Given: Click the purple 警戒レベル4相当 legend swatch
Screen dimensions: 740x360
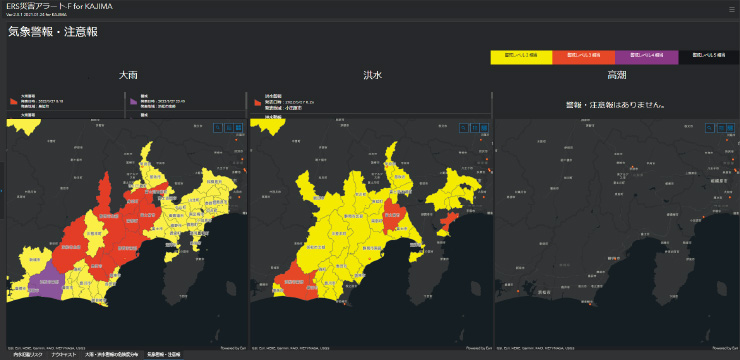Looking at the screenshot, I should click(x=647, y=57).
